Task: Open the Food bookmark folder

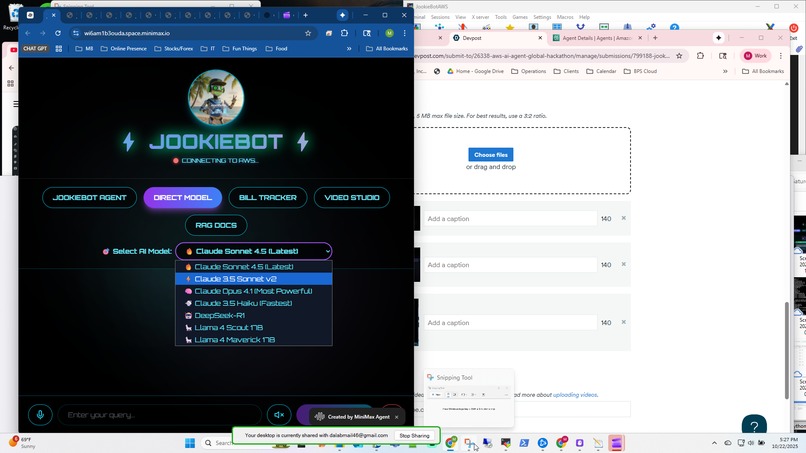Action: (277, 49)
